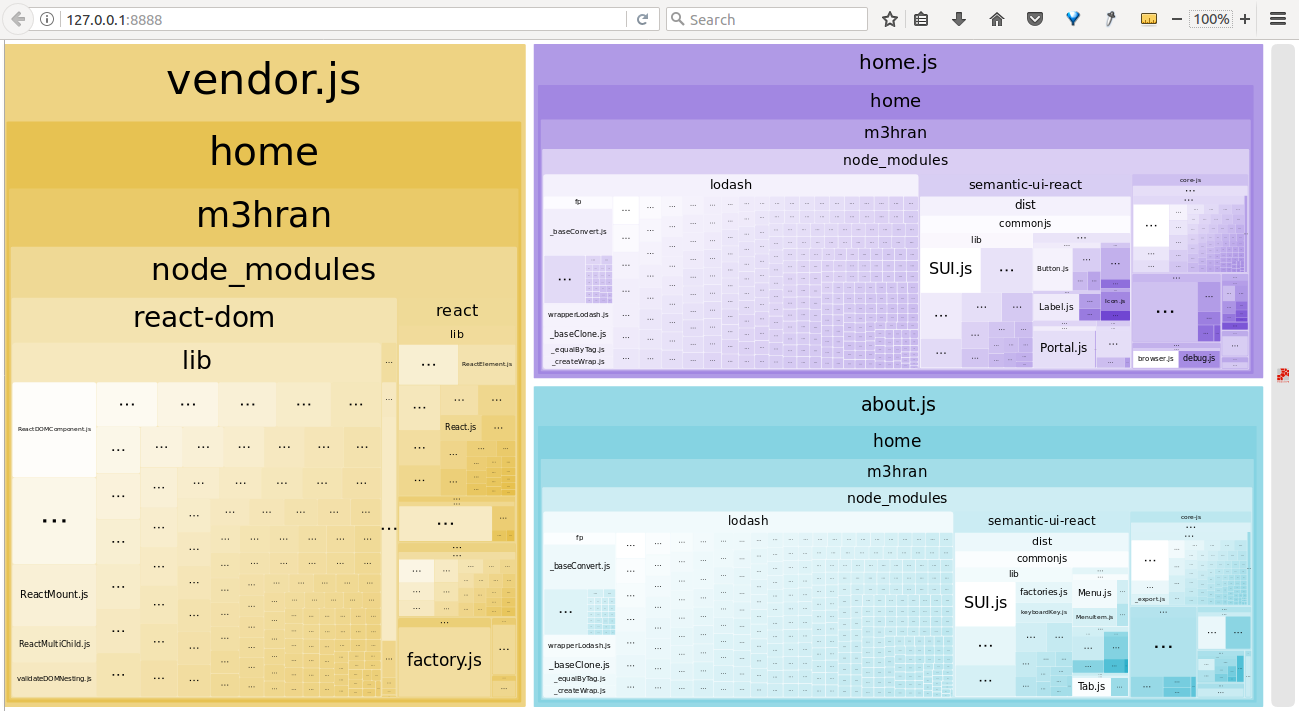Screen dimensions: 1299x711
Task: Select the home.js bundle header
Action: click(898, 63)
